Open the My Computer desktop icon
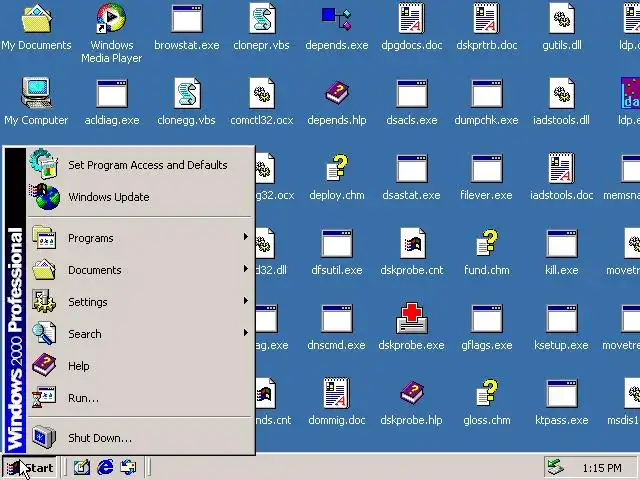640x480 pixels. [37, 93]
